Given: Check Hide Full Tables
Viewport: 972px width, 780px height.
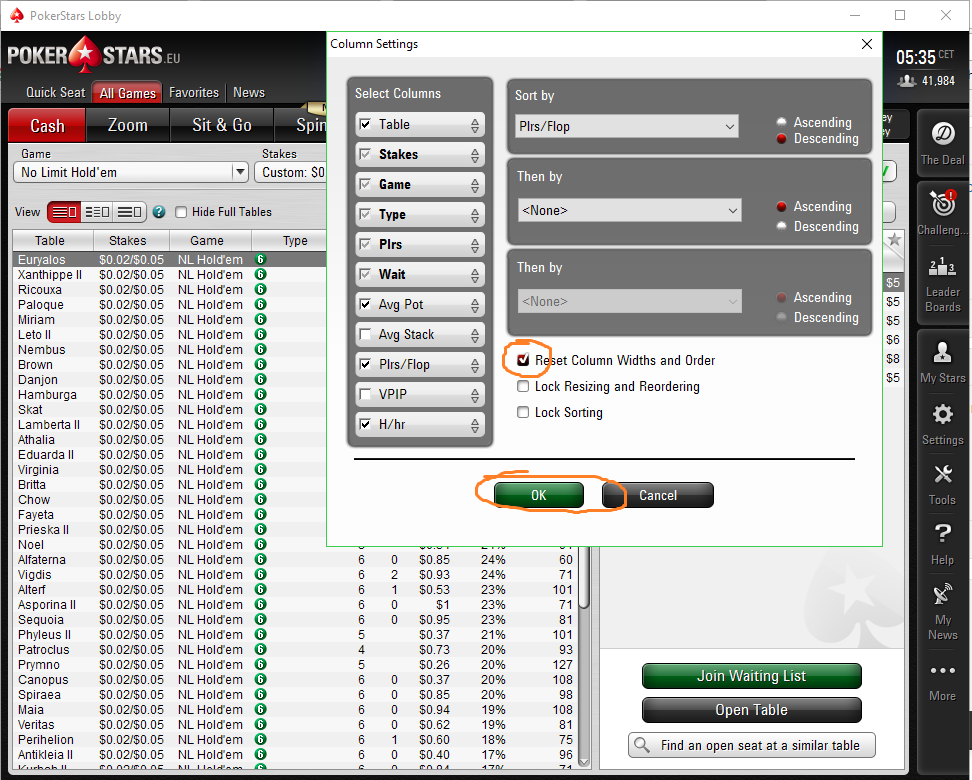Looking at the screenshot, I should [x=181, y=212].
